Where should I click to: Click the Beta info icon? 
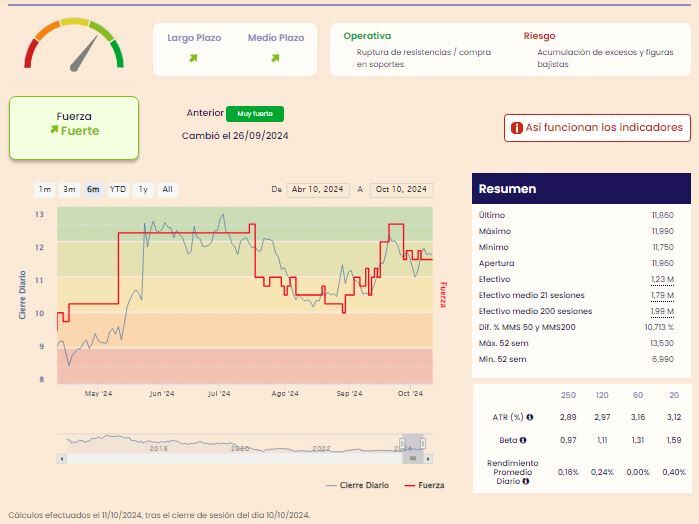click(x=523, y=440)
